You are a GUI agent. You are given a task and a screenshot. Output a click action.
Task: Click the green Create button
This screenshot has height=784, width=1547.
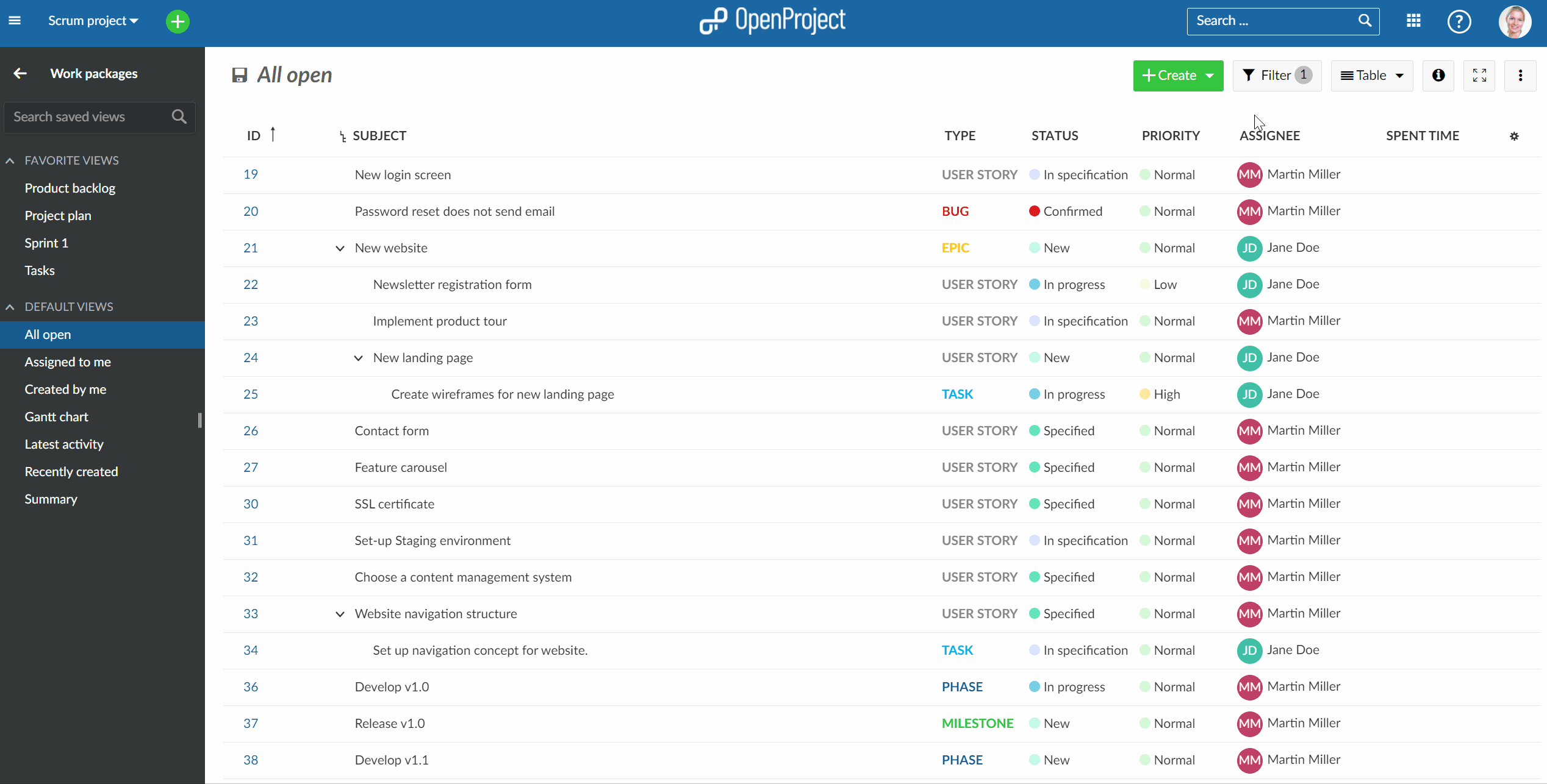[1177, 75]
